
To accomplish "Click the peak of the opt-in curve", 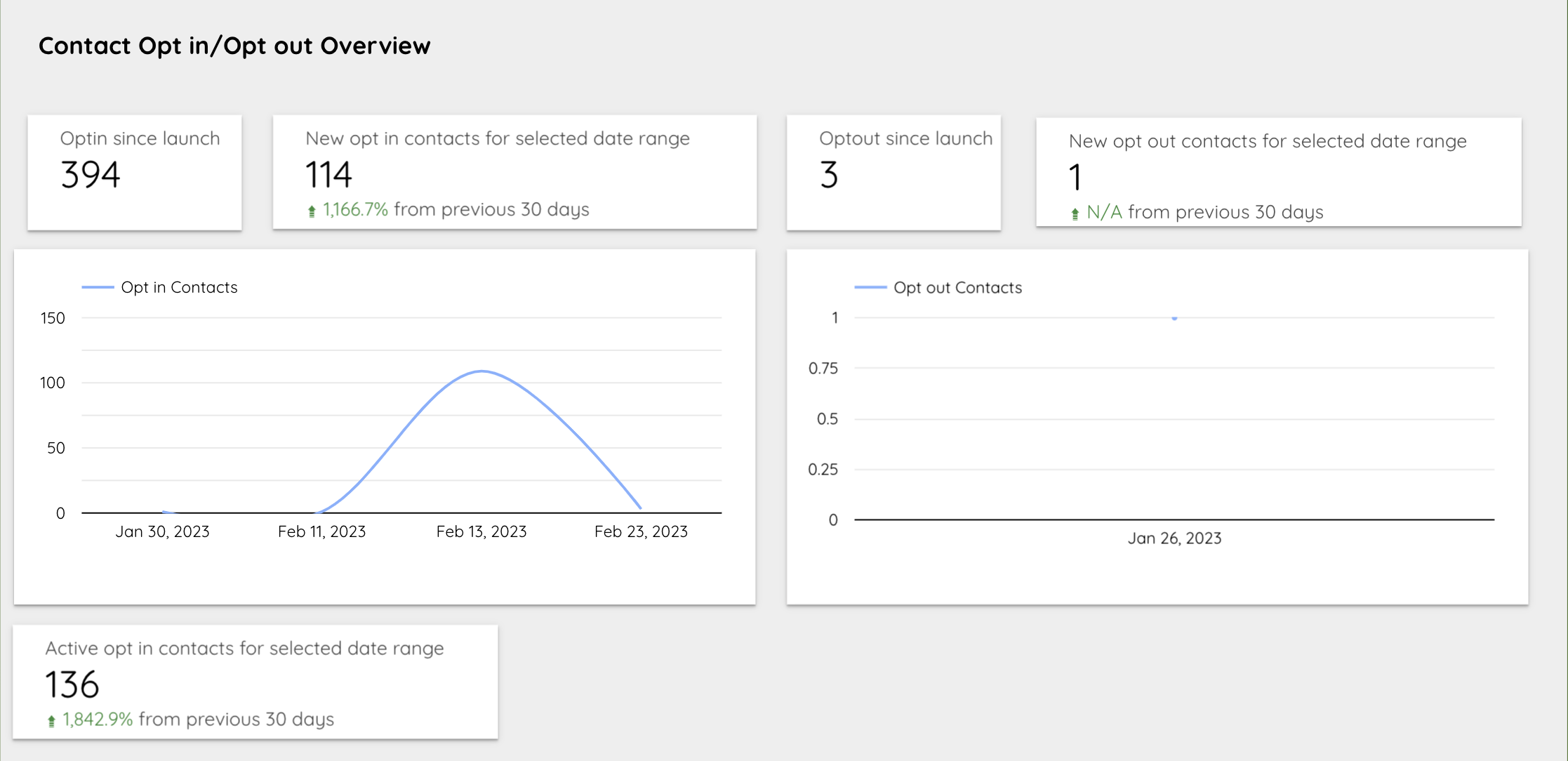I will tap(481, 371).
